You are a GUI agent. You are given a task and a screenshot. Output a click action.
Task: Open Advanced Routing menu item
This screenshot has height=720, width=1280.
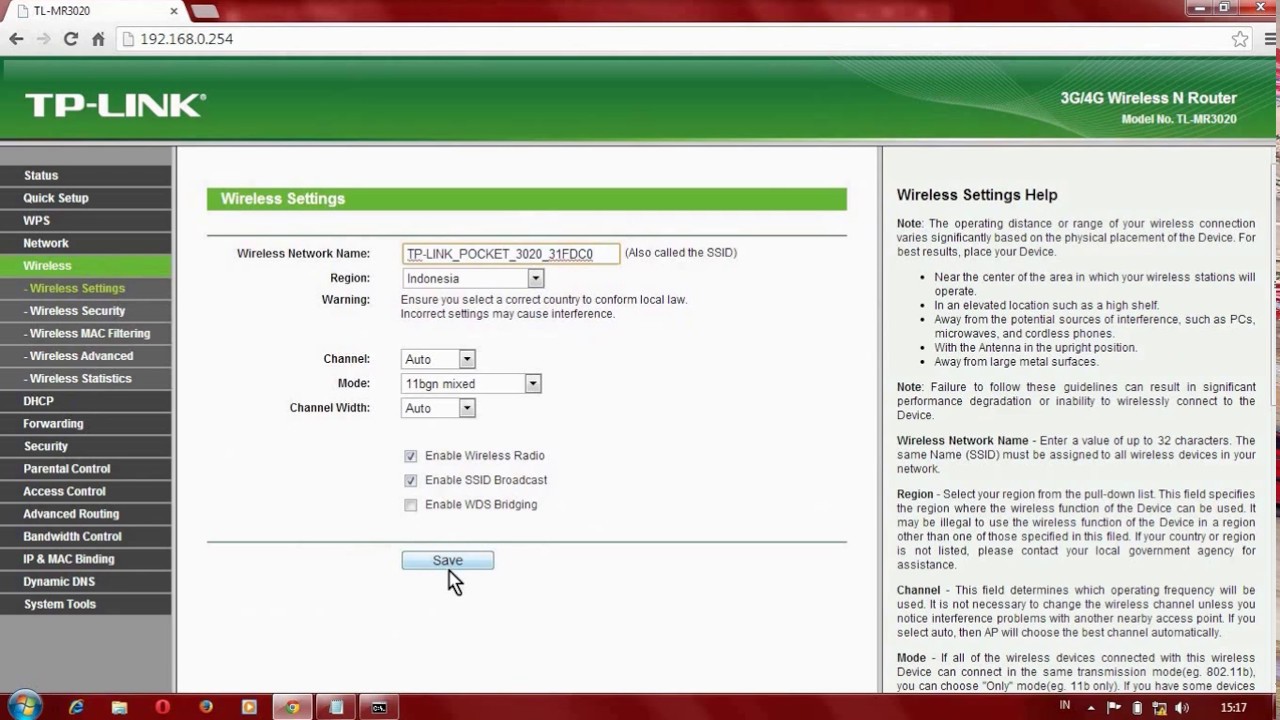tap(86, 514)
